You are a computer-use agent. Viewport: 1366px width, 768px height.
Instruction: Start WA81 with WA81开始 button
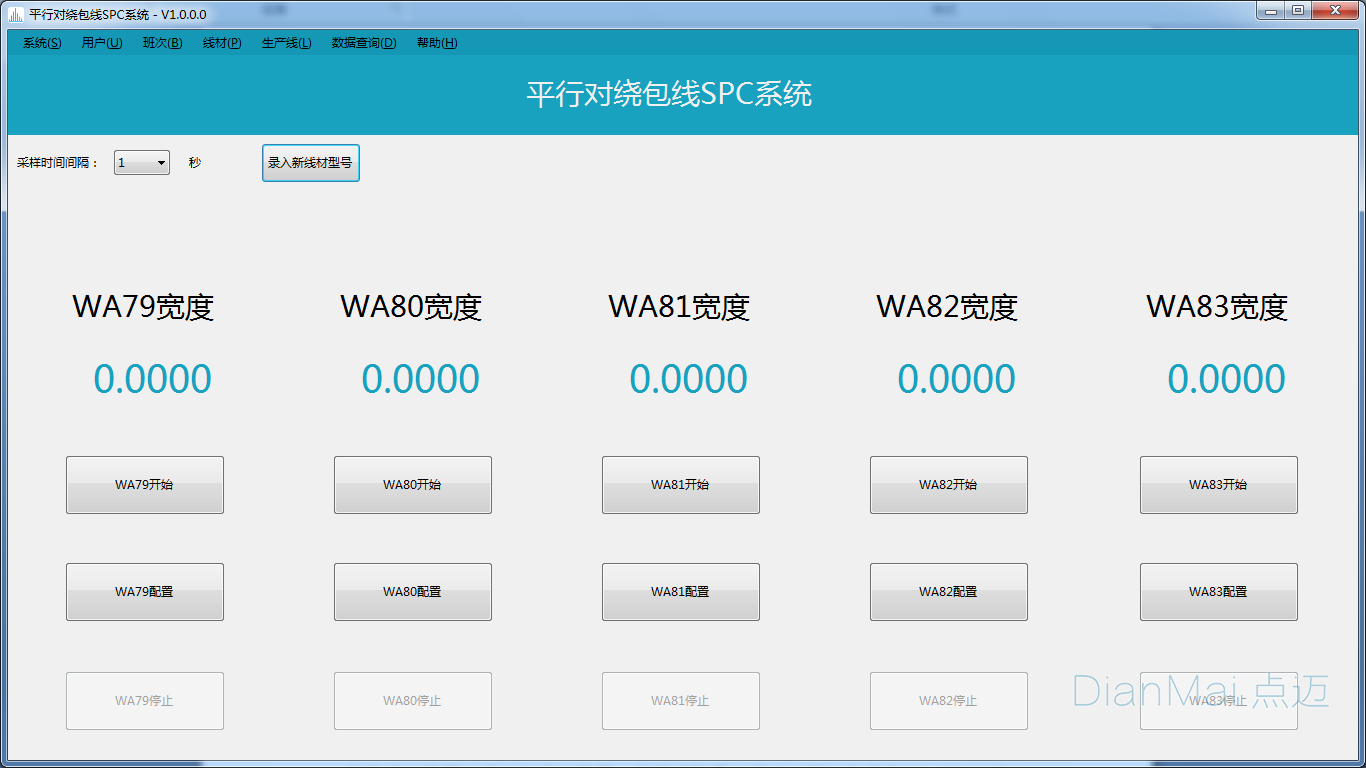(x=681, y=485)
